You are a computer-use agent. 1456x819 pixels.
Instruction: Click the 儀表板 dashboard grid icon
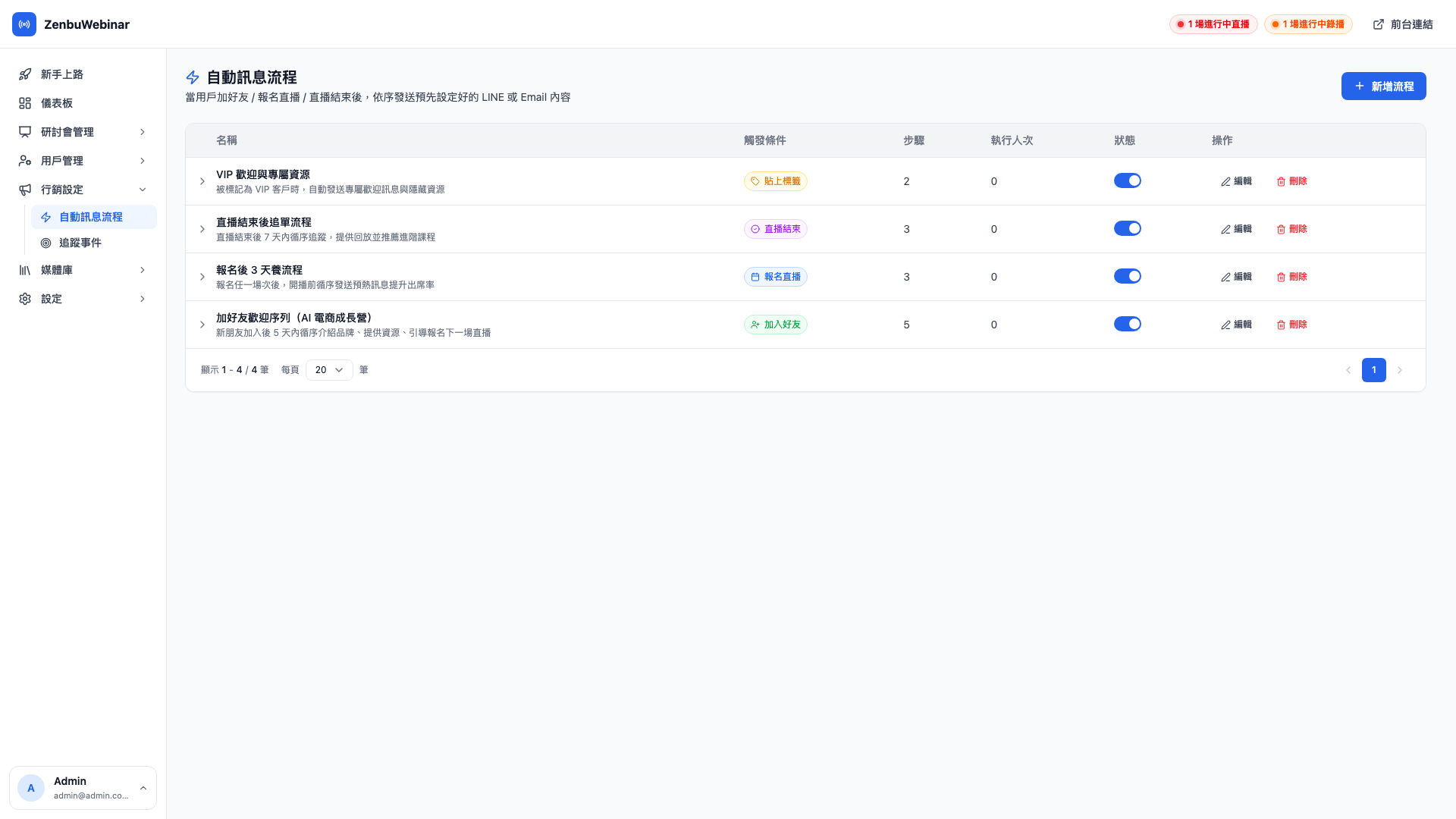[x=25, y=103]
